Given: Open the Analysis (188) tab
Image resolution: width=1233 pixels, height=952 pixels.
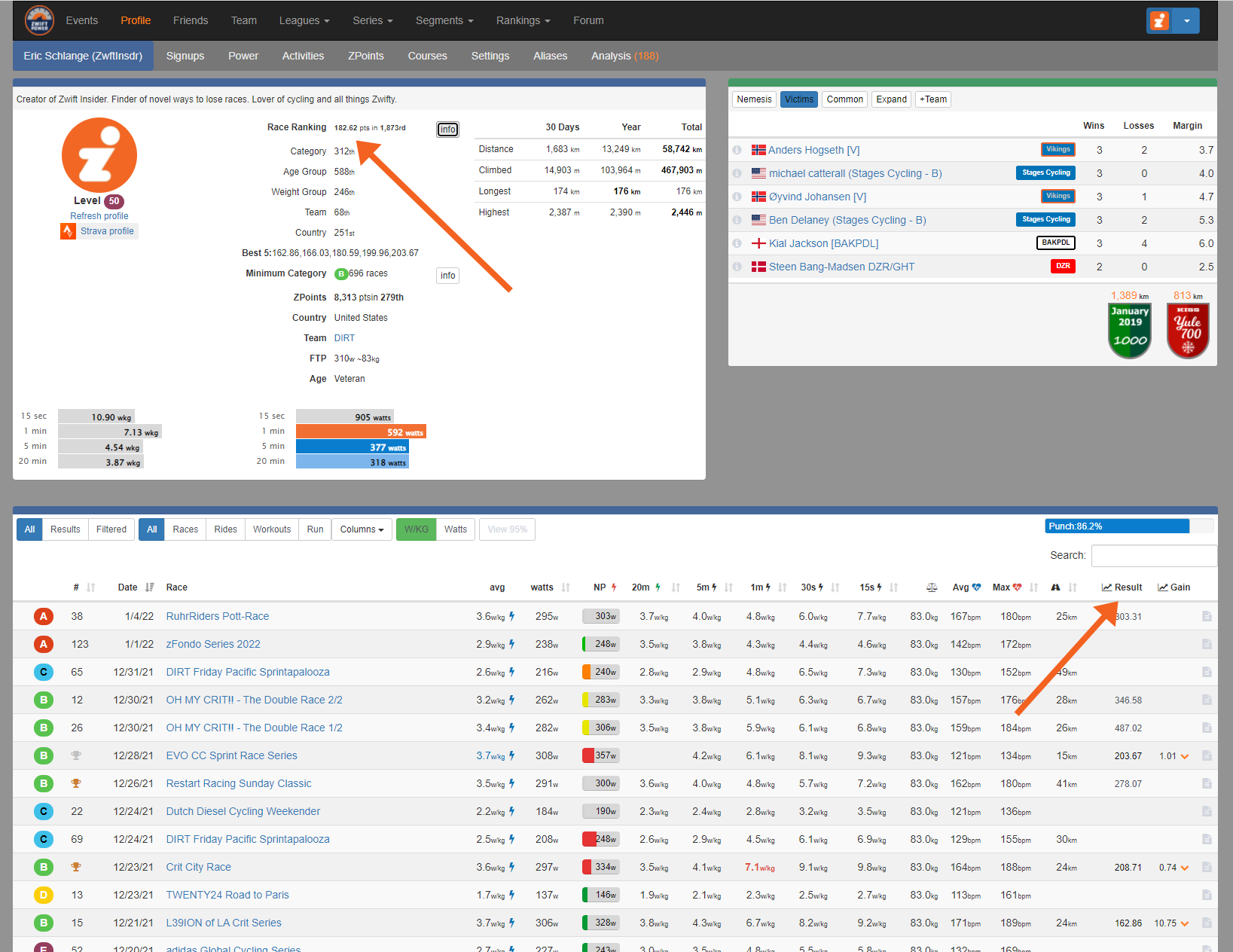Looking at the screenshot, I should tap(625, 56).
